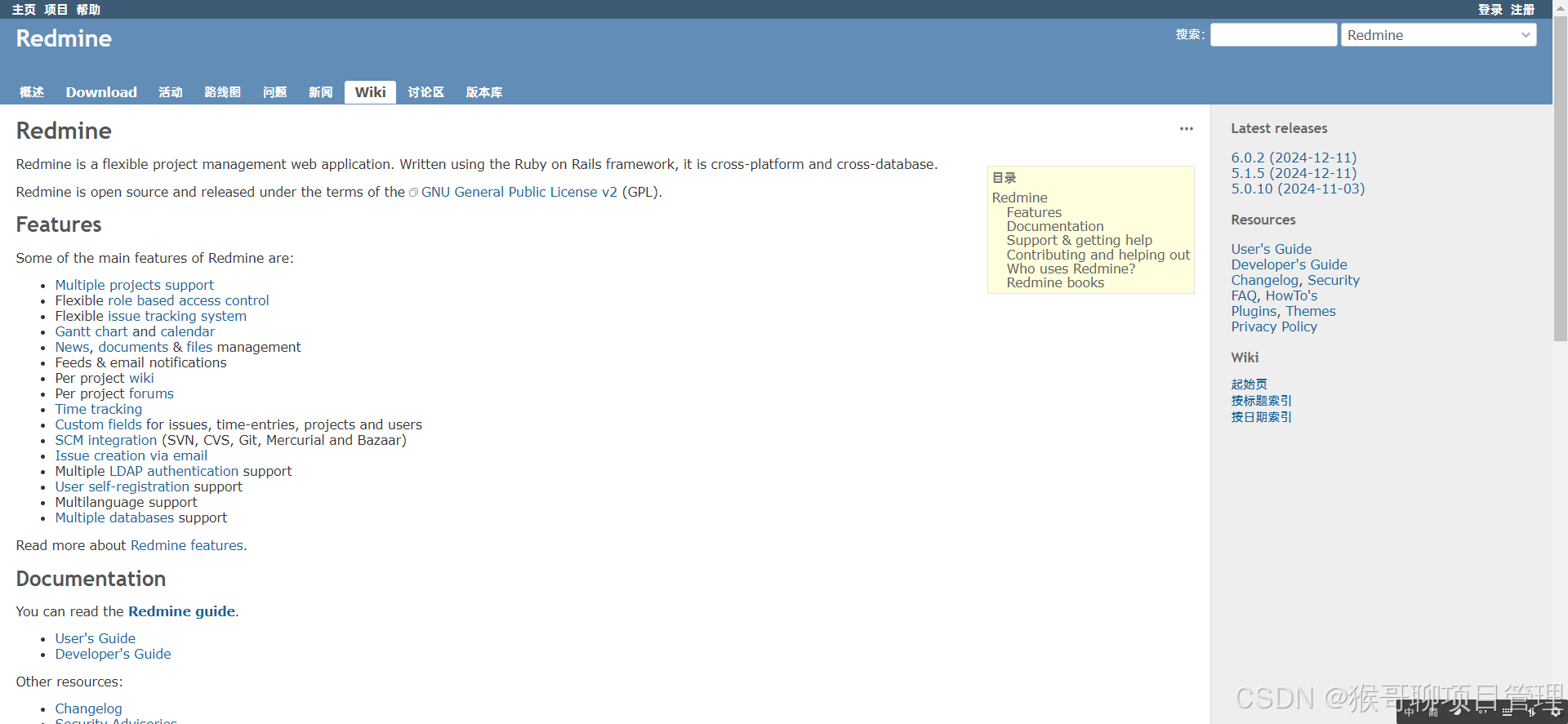The height and width of the screenshot is (724, 1568).
Task: Open the Redmine project jump dropdown
Action: click(1438, 35)
